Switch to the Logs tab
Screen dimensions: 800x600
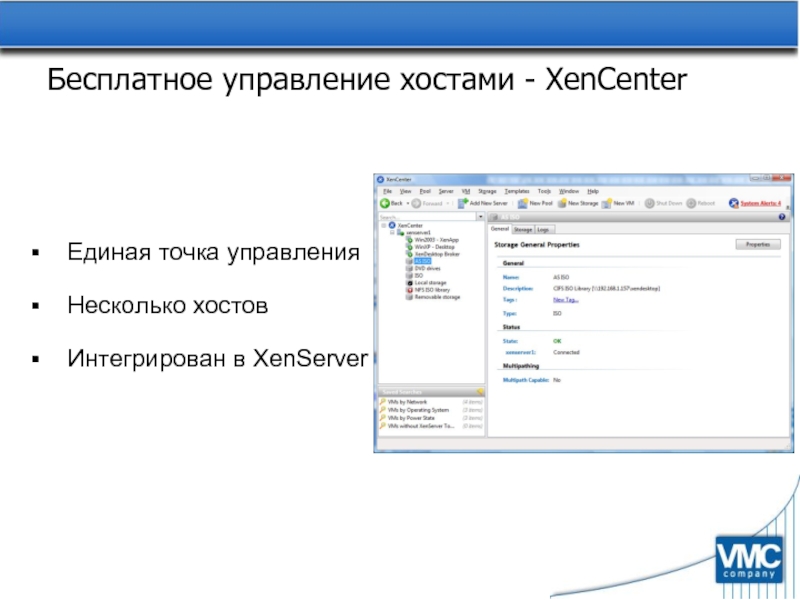click(x=544, y=230)
